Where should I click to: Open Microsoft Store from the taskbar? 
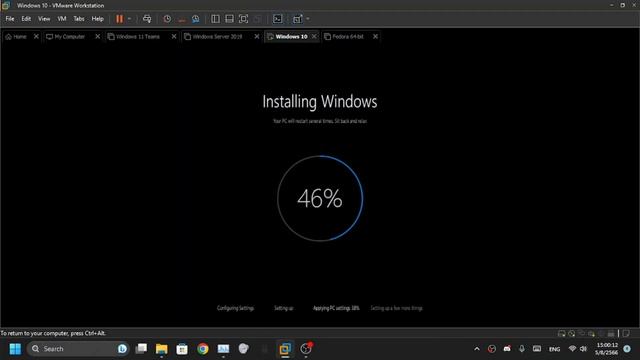tap(182, 349)
